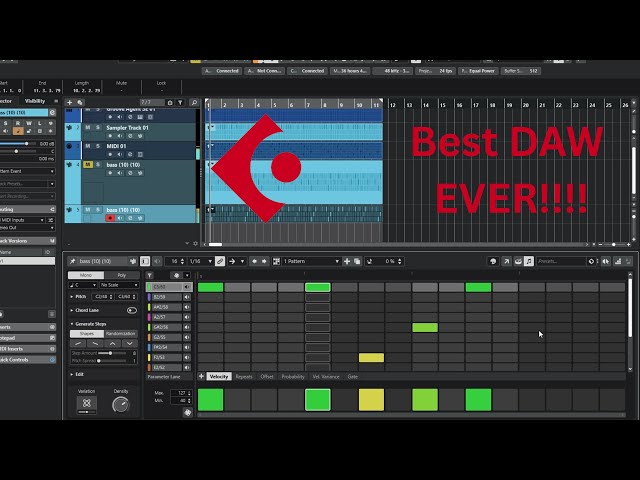Screen dimensions: 640x480
Task: Click the Step Amount slider
Action: point(113,353)
